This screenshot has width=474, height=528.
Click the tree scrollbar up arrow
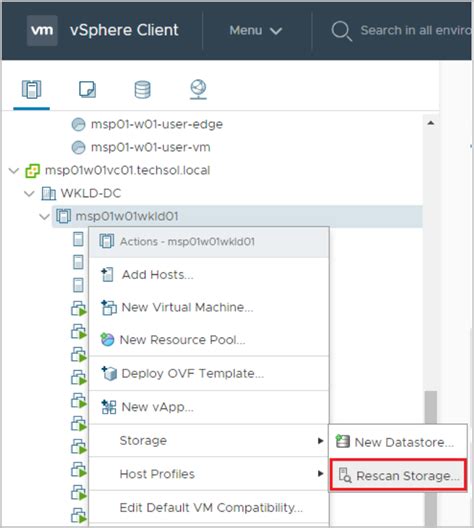(x=431, y=123)
